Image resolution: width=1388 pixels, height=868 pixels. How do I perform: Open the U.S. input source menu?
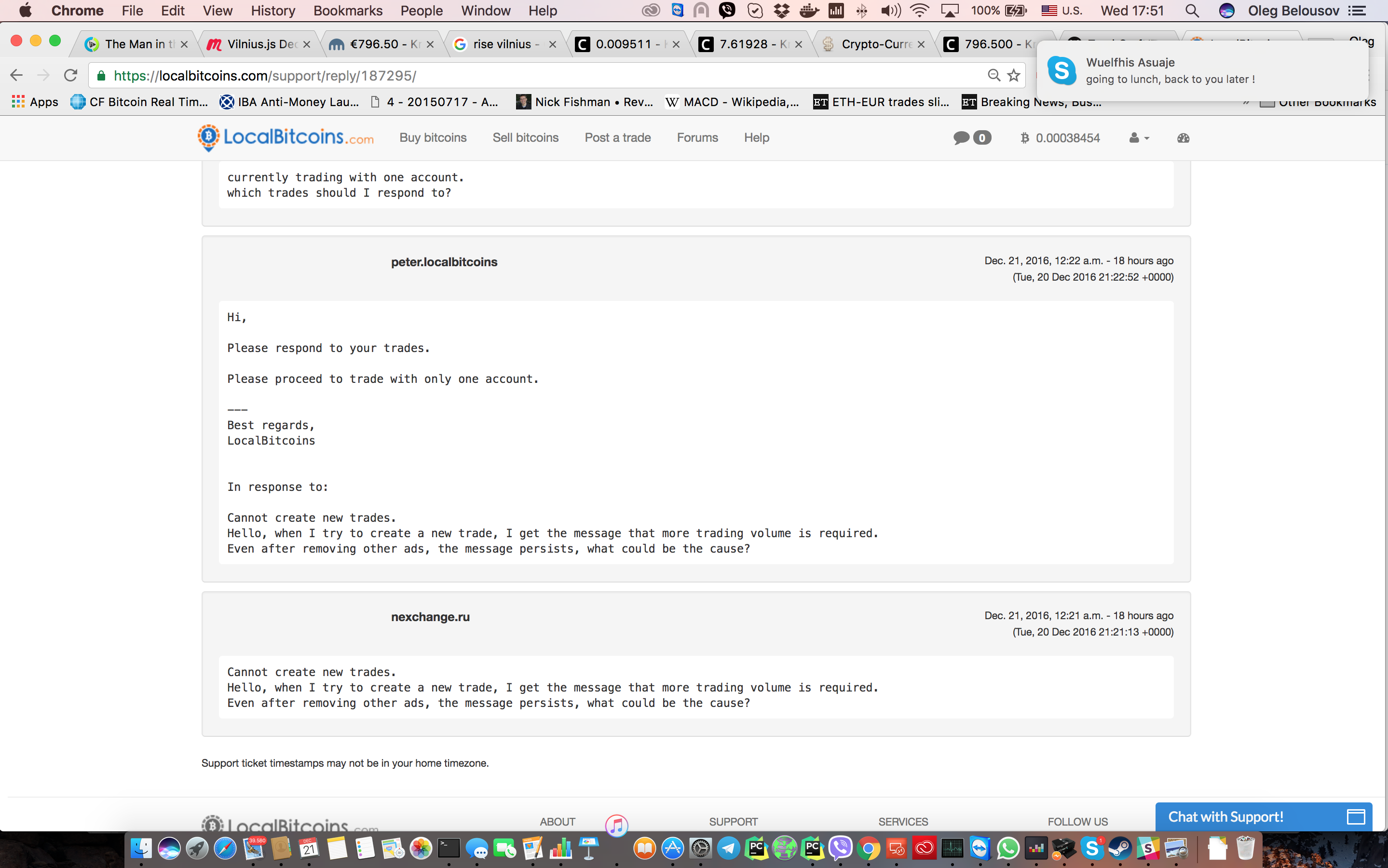1062,10
